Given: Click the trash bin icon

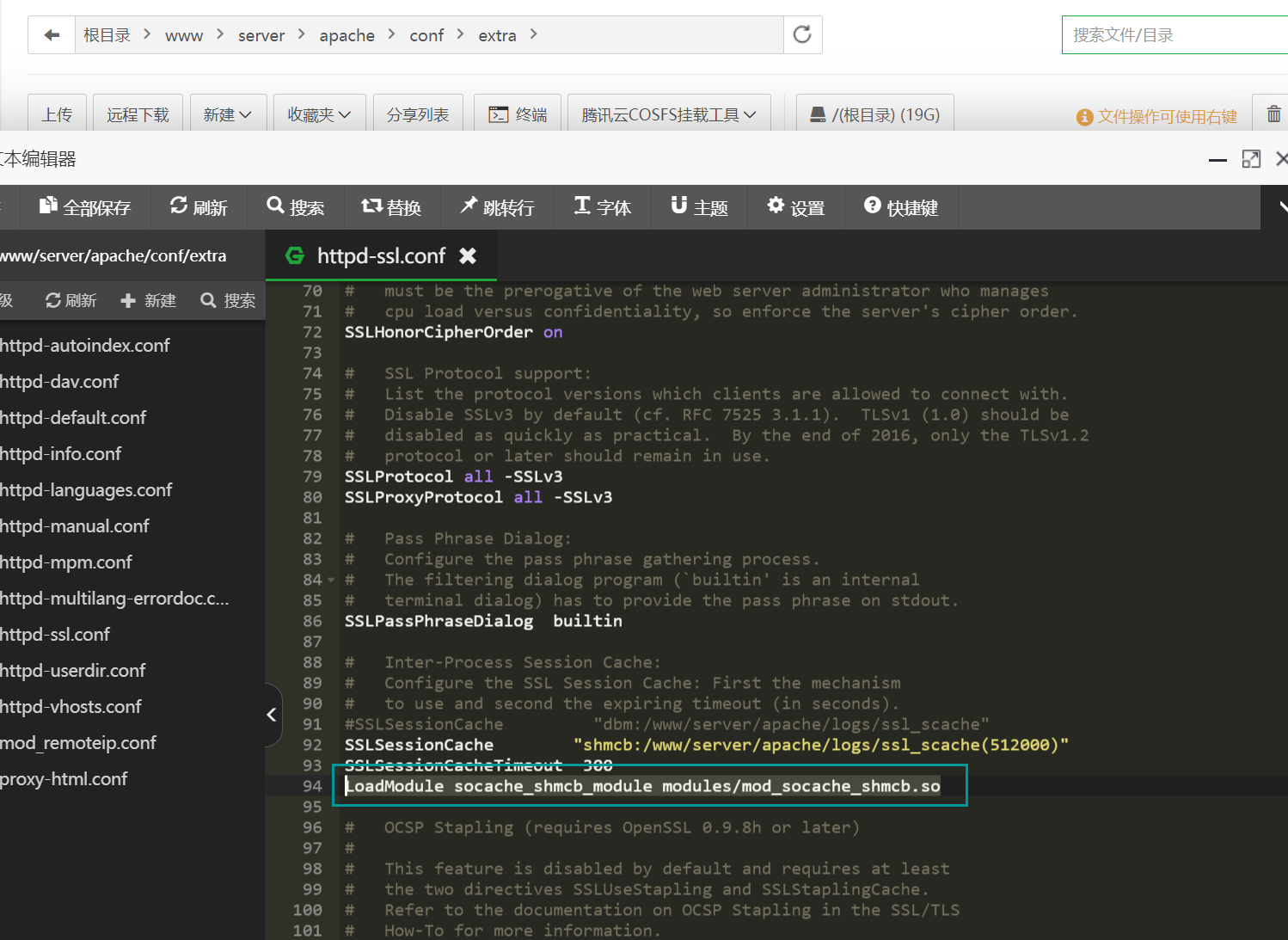Looking at the screenshot, I should click(1273, 114).
